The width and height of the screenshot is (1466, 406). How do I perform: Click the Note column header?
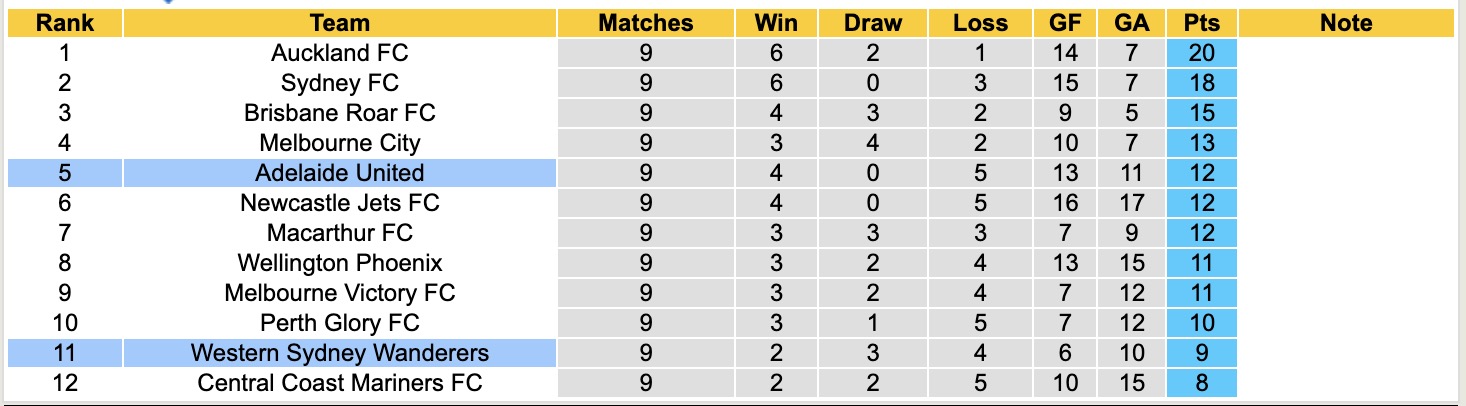tap(1346, 23)
